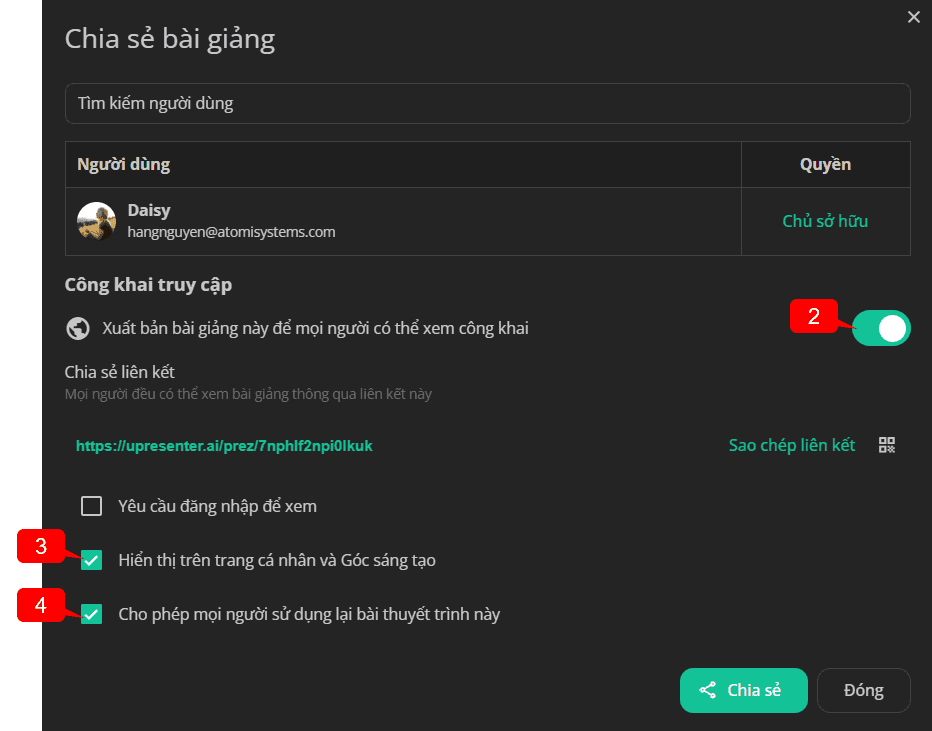Click the red annotation marker numbered 4

click(x=40, y=605)
